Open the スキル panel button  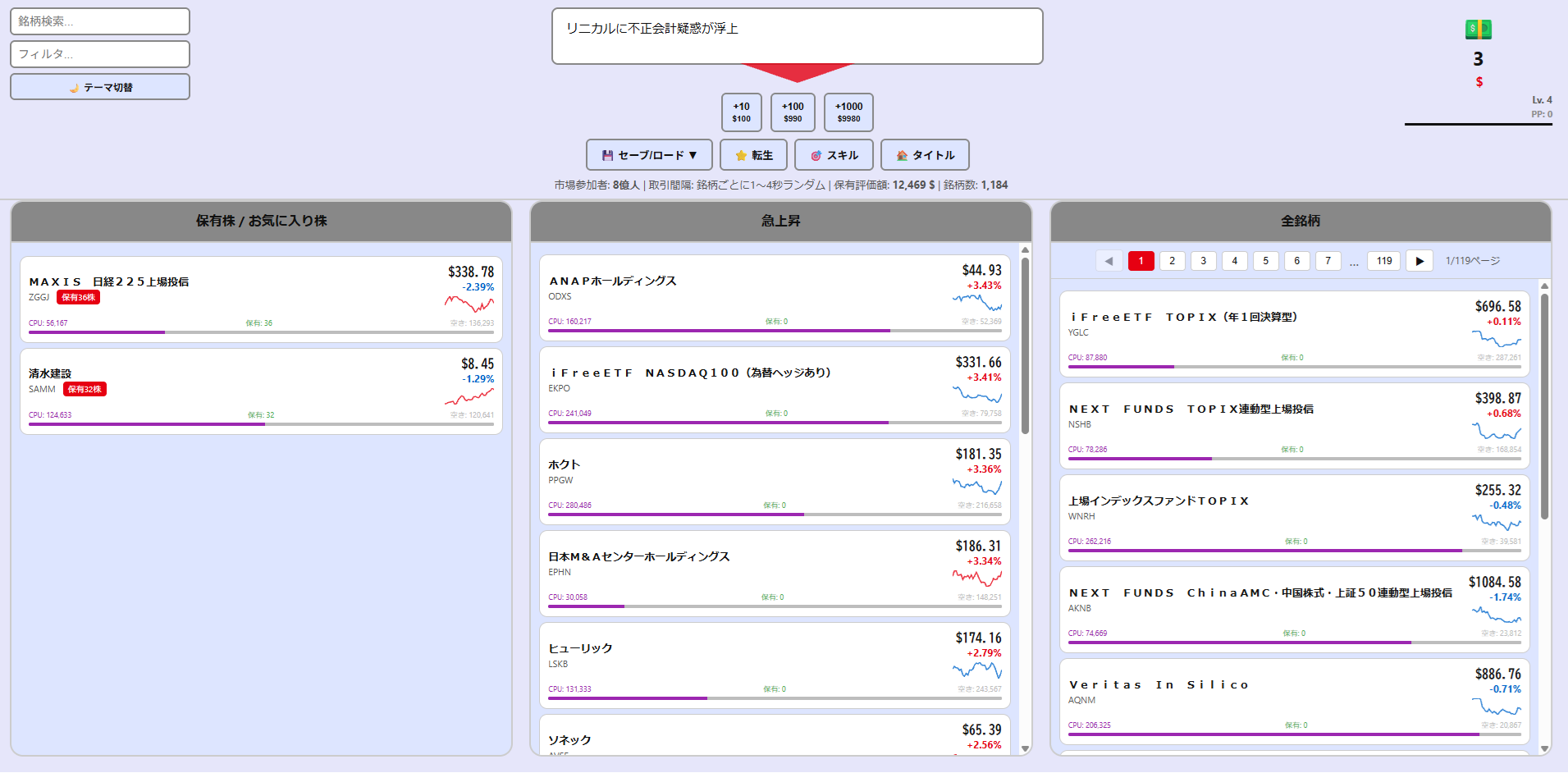834,155
